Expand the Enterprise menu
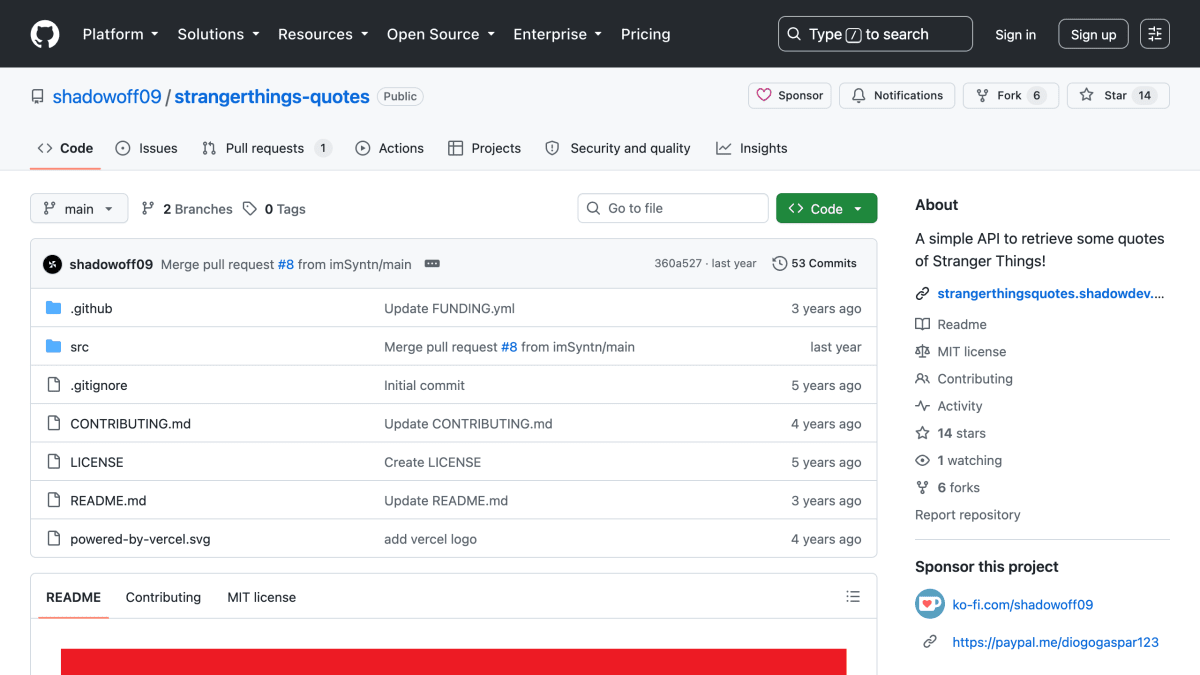Screen dimensions: 1200x675 (x=558, y=34)
